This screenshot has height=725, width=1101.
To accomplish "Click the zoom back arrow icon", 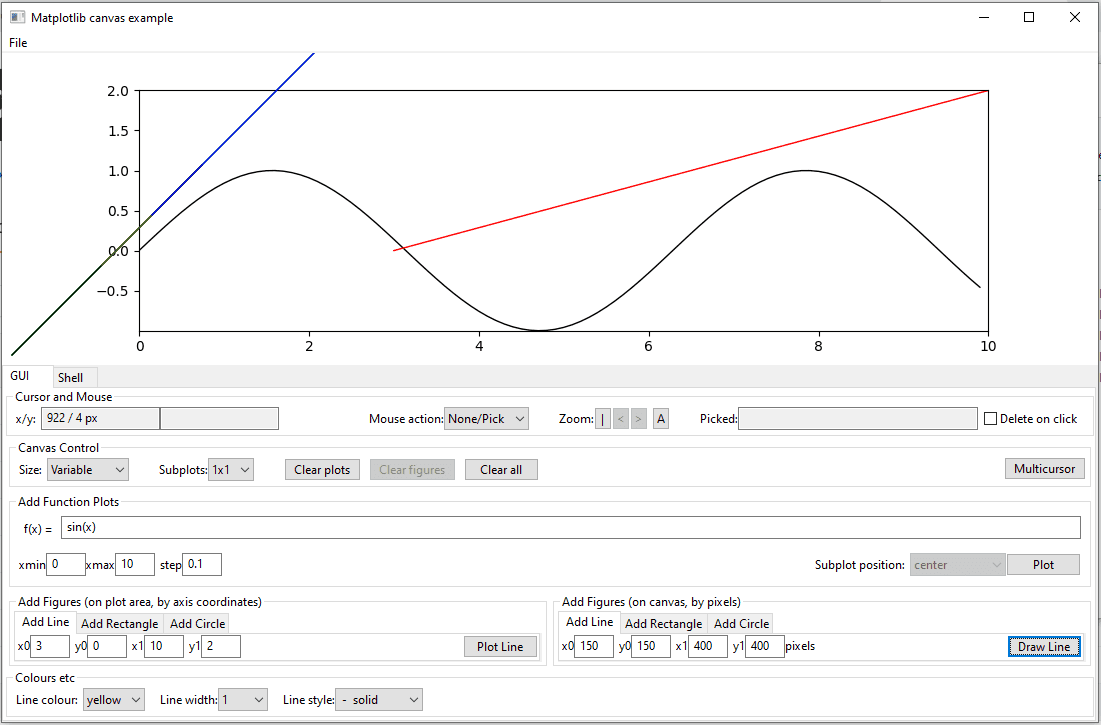I will [621, 418].
